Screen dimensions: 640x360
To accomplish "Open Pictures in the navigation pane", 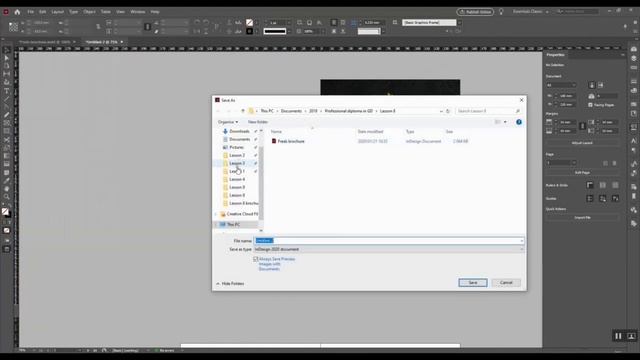I will click(x=236, y=147).
